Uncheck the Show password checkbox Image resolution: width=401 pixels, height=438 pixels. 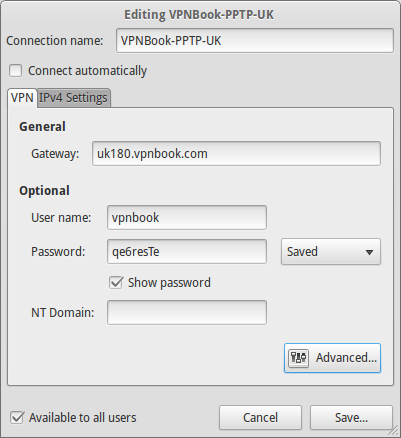click(116, 283)
